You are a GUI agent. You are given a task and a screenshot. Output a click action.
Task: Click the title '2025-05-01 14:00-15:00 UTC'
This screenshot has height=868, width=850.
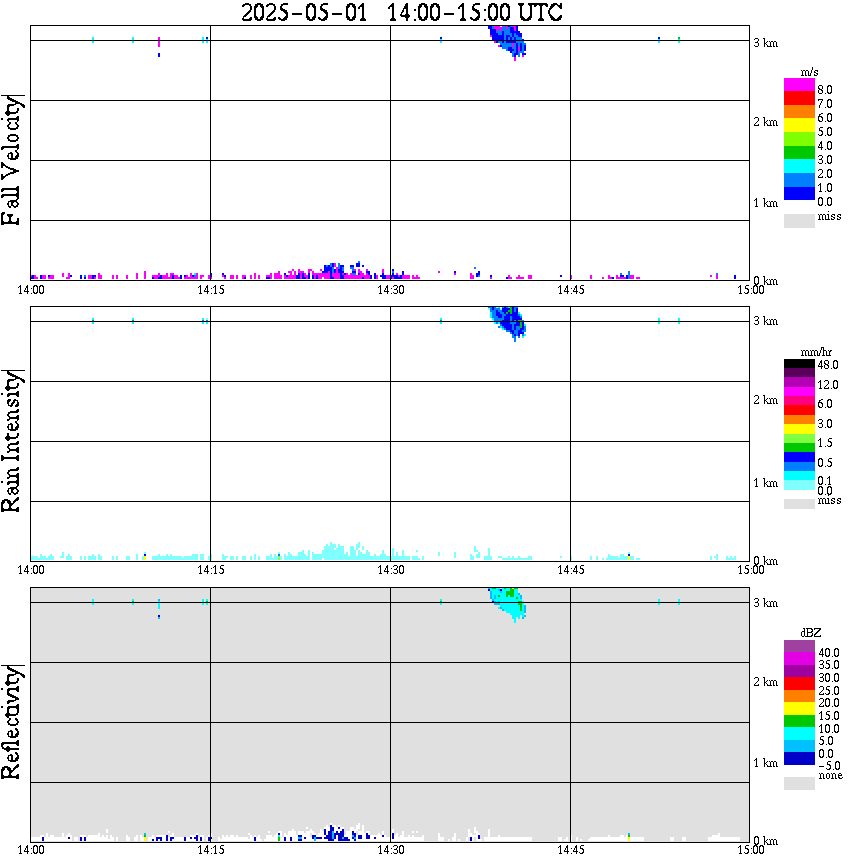coord(401,12)
